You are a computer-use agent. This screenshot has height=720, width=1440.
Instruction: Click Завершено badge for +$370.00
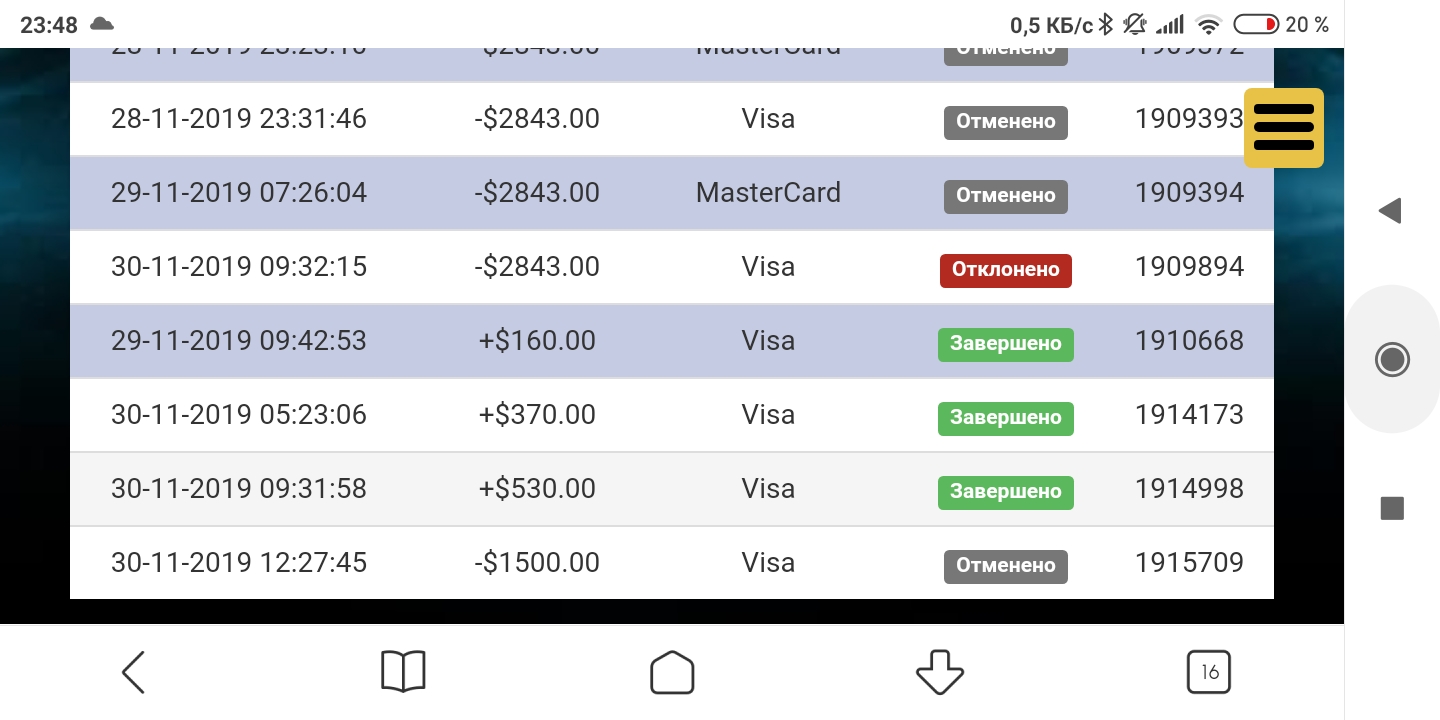click(1005, 418)
